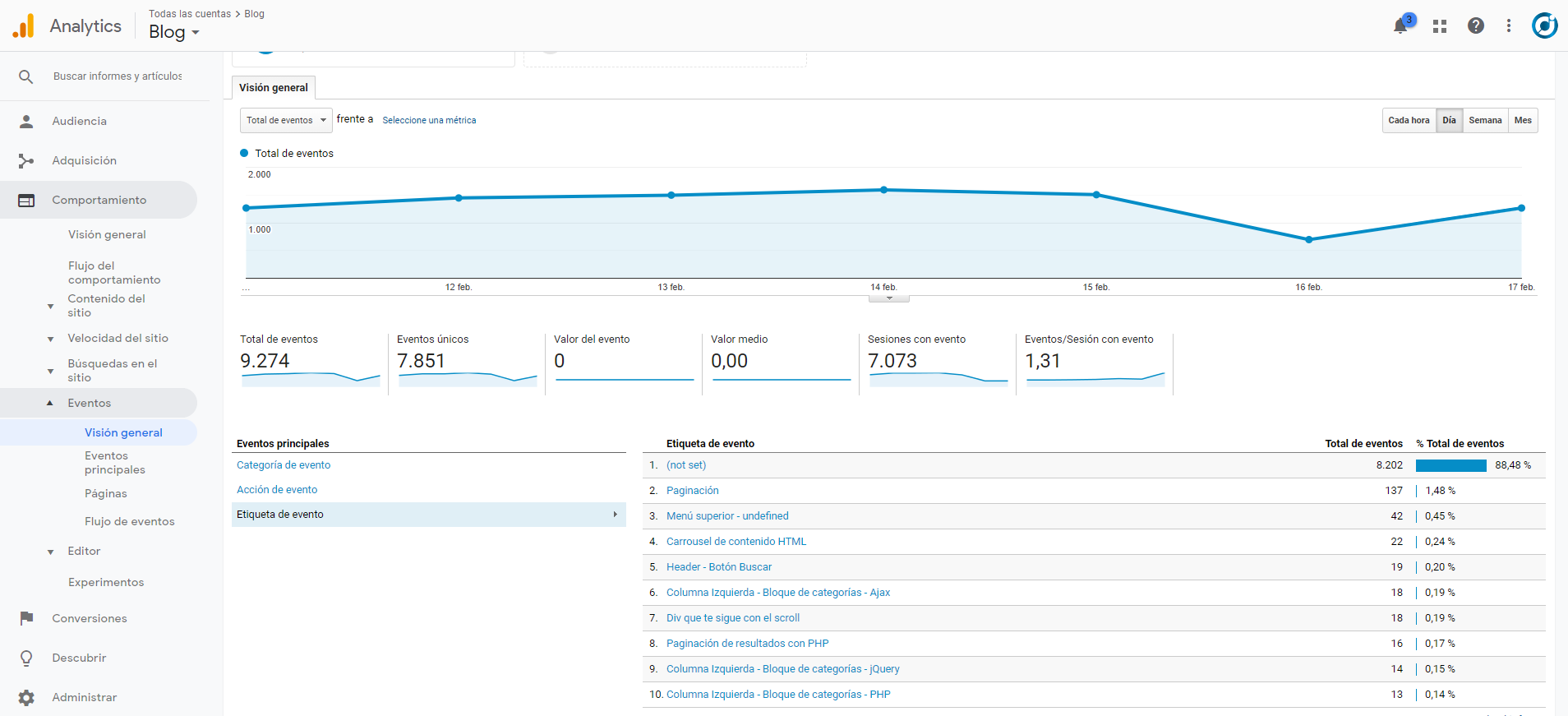Expand the Editor section
Image resolution: width=1568 pixels, height=716 pixels.
pyautogui.click(x=51, y=552)
